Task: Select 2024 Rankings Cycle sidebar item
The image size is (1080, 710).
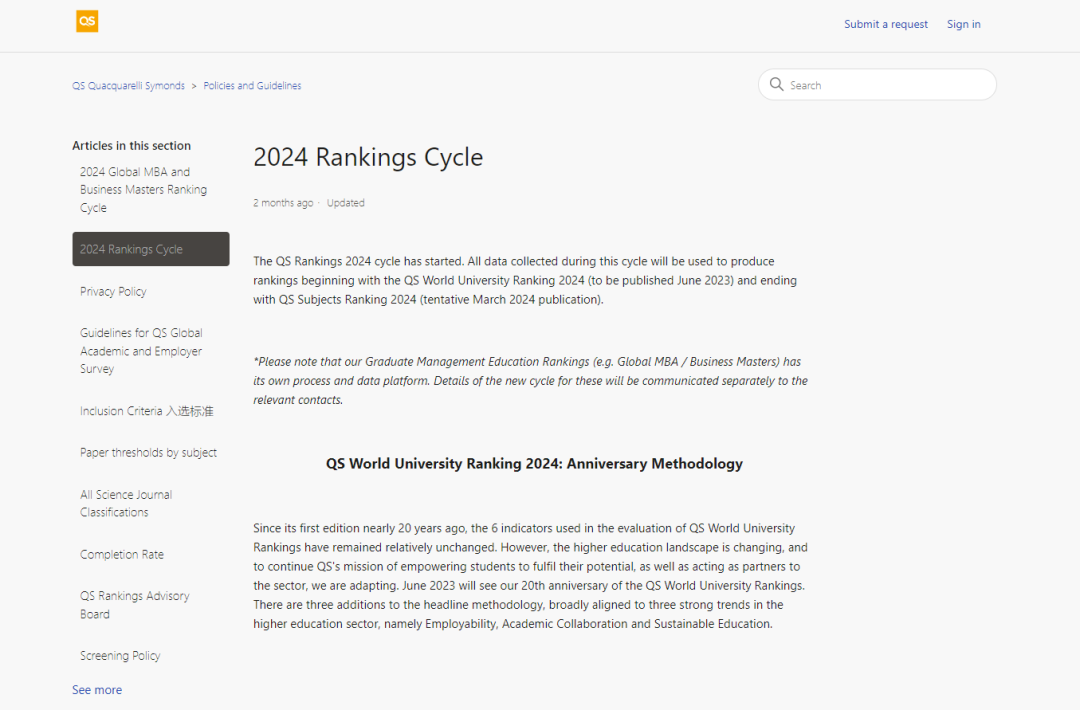Action: pos(151,249)
